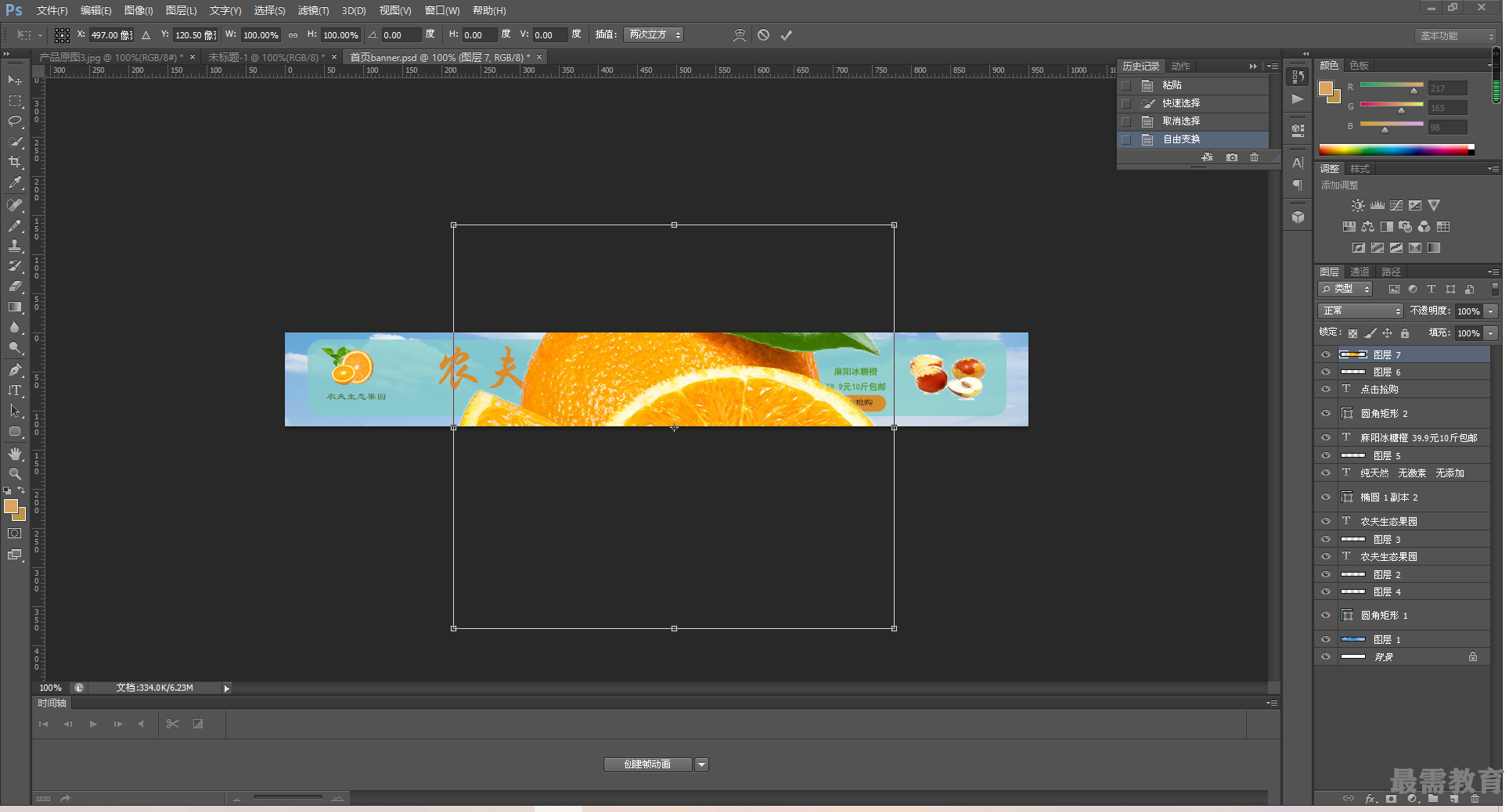Select the Lasso tool
The image size is (1509, 812).
[x=15, y=121]
